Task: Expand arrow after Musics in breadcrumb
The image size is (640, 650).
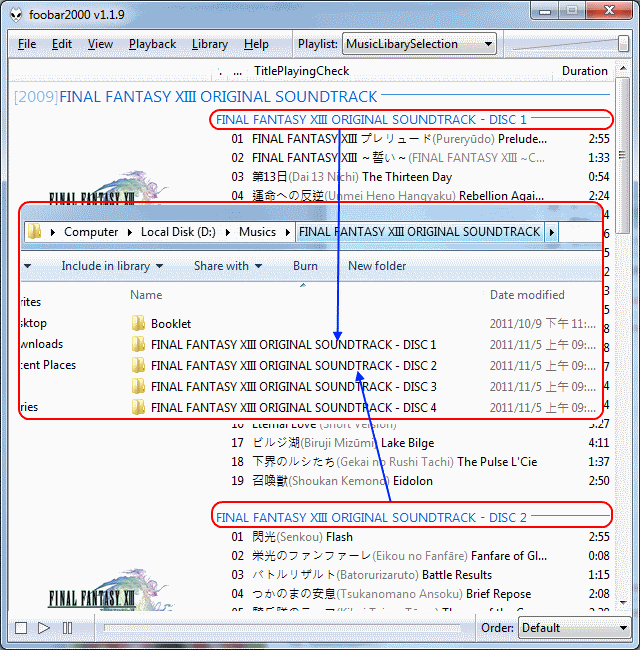Action: 288,232
